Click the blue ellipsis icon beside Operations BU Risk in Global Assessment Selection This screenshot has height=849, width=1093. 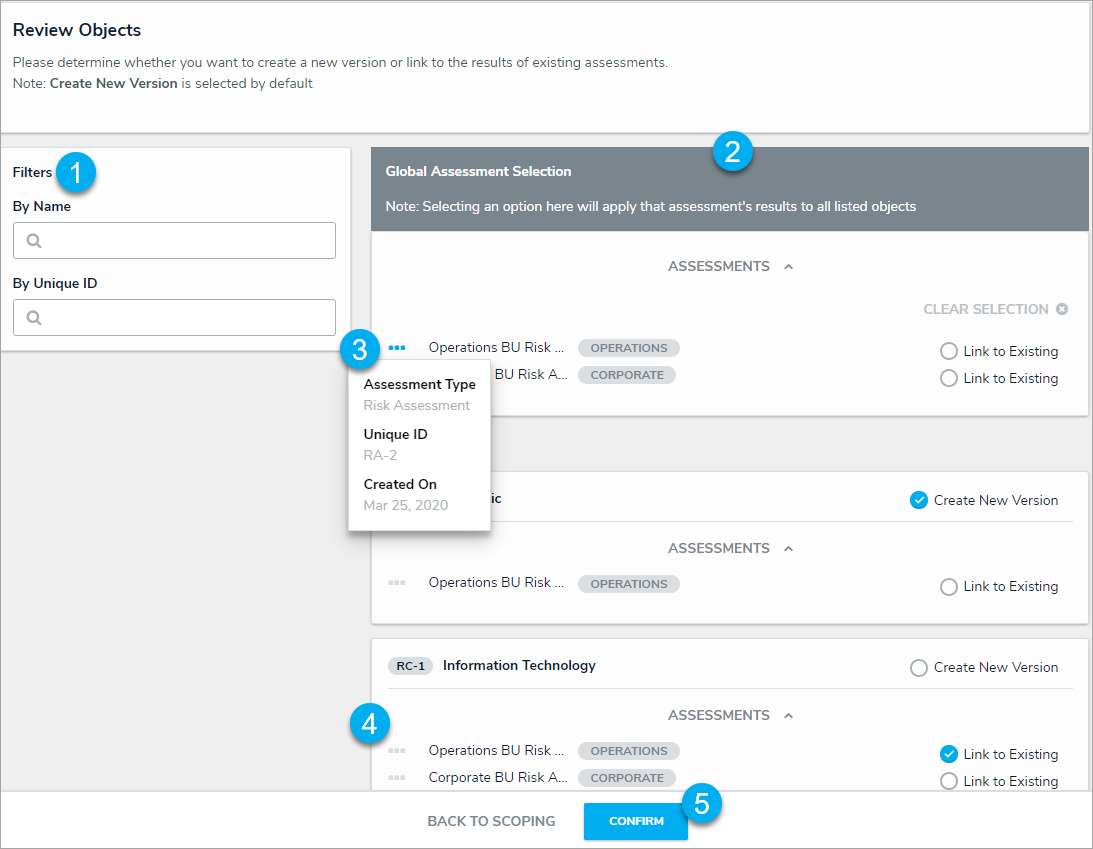tap(397, 348)
